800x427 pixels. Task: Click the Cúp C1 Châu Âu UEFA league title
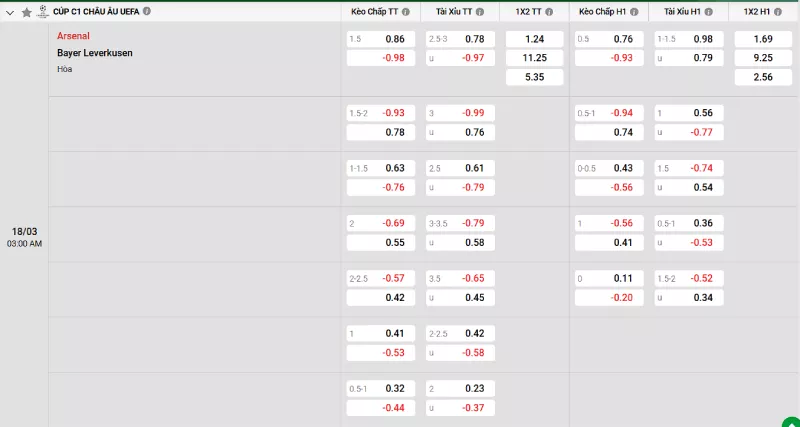[x=96, y=11]
